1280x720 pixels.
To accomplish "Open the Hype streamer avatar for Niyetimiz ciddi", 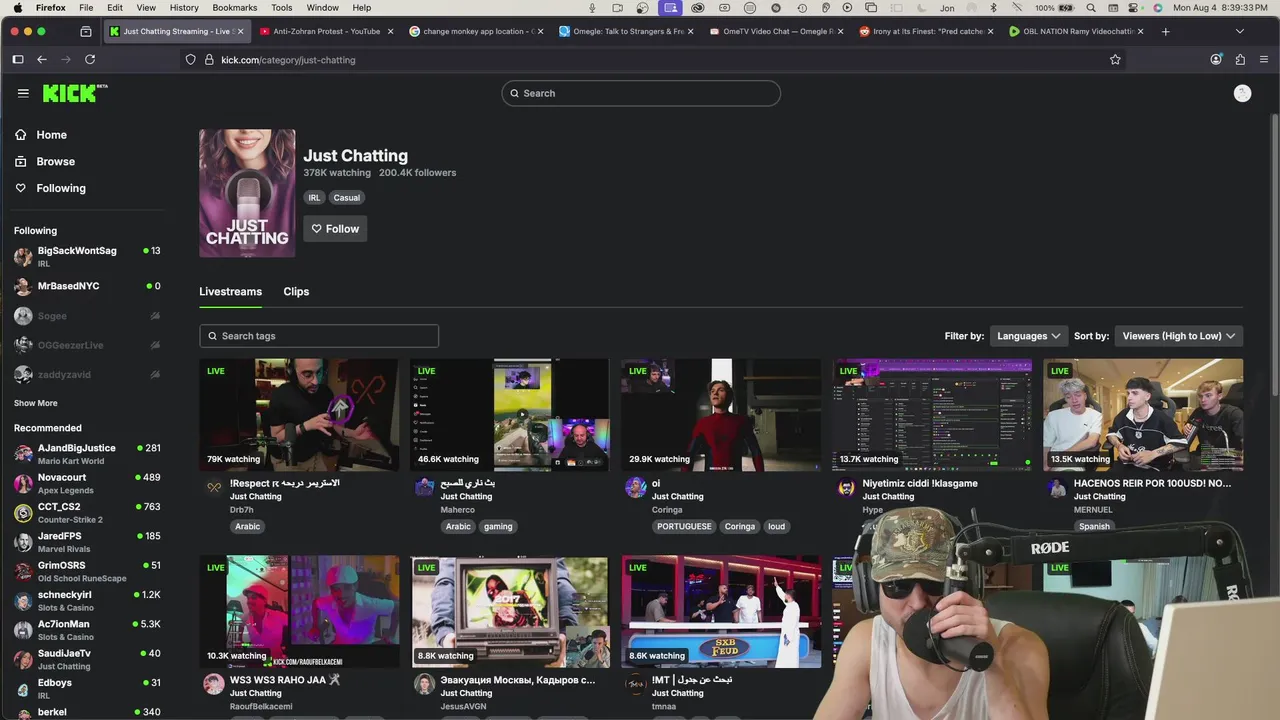I will pos(846,487).
